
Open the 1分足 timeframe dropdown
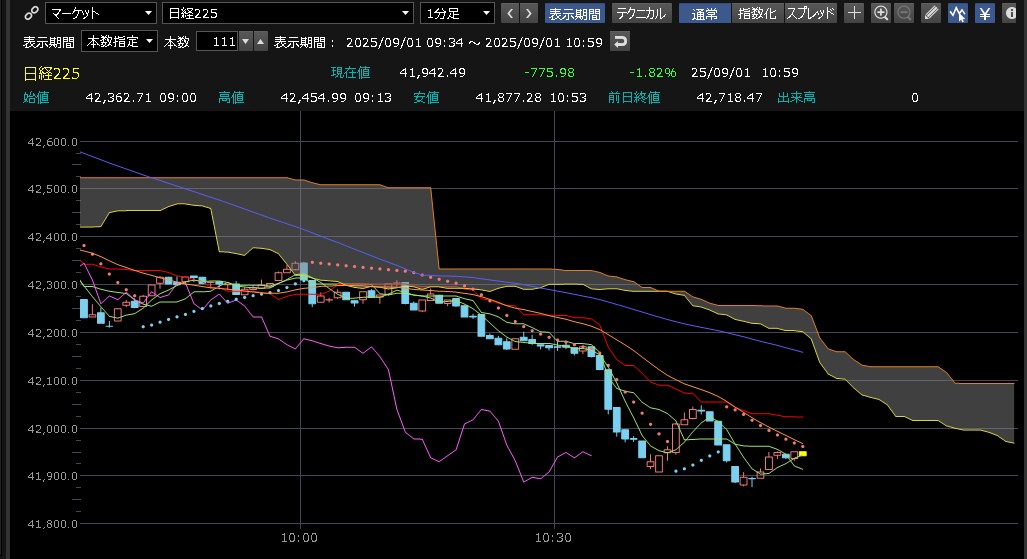(457, 13)
